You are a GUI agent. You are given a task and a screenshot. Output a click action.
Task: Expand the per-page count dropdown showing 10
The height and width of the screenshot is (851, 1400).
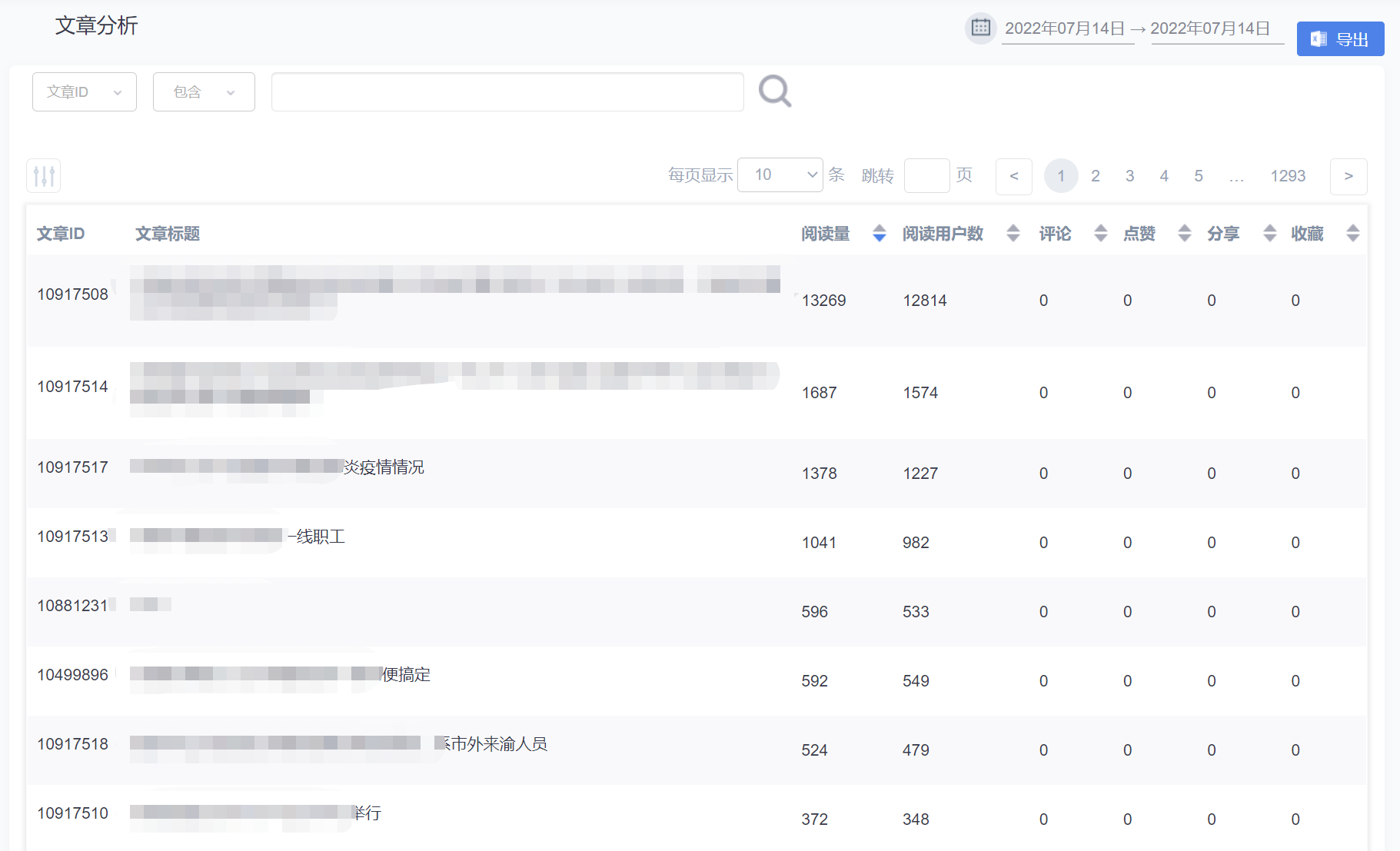click(x=780, y=175)
